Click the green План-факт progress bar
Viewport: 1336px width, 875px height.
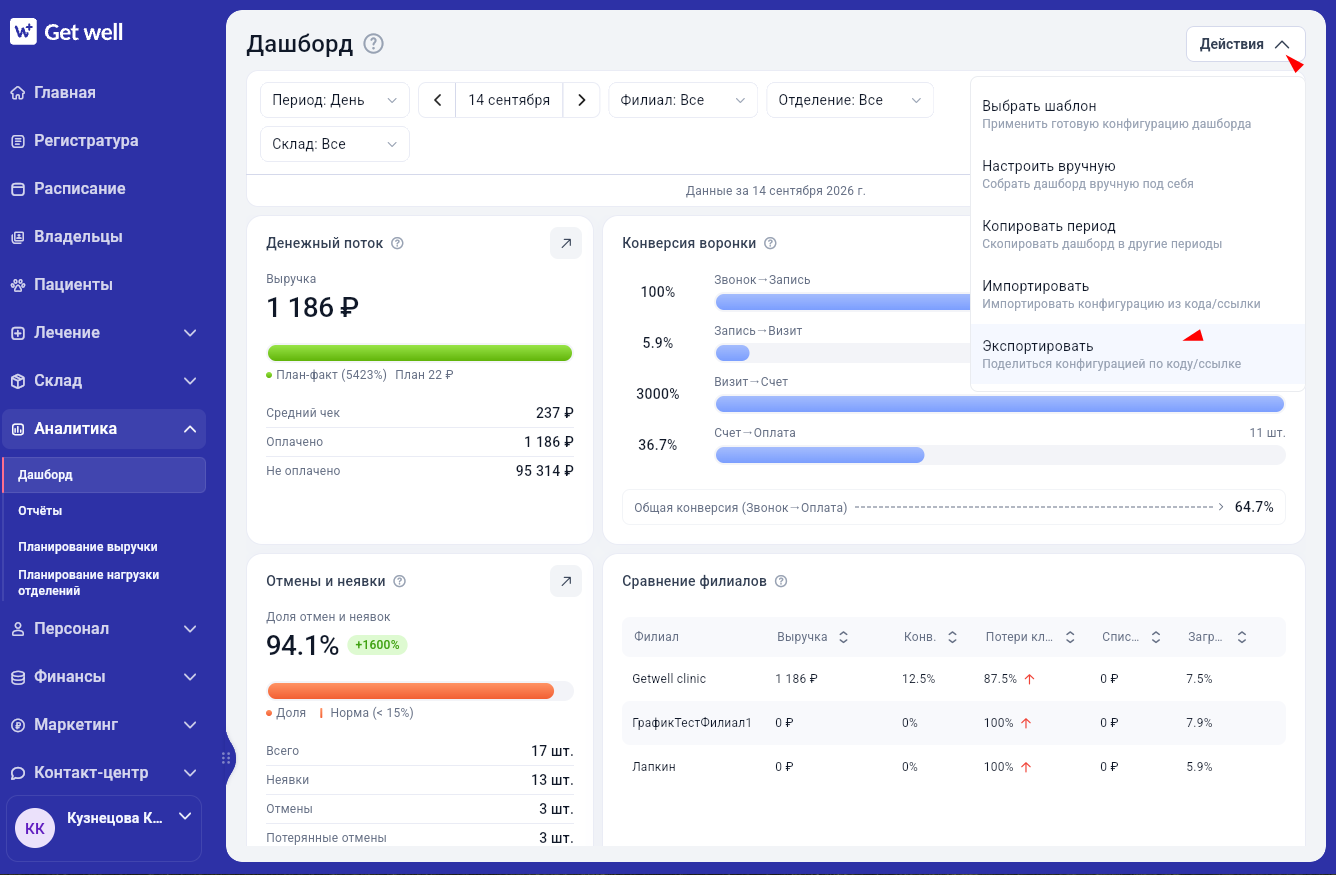[420, 353]
